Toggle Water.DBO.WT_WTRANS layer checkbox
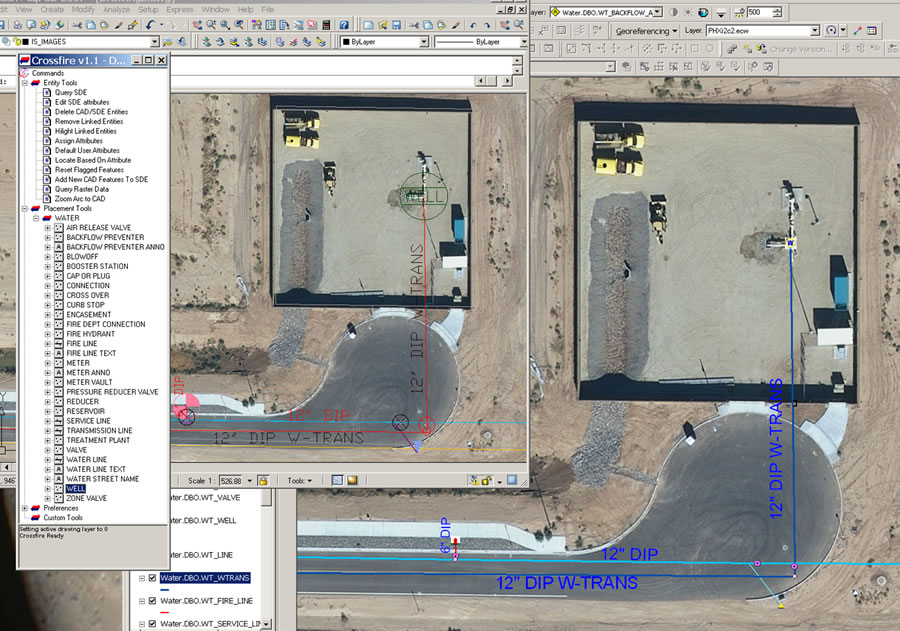This screenshot has width=900, height=631. click(152, 578)
